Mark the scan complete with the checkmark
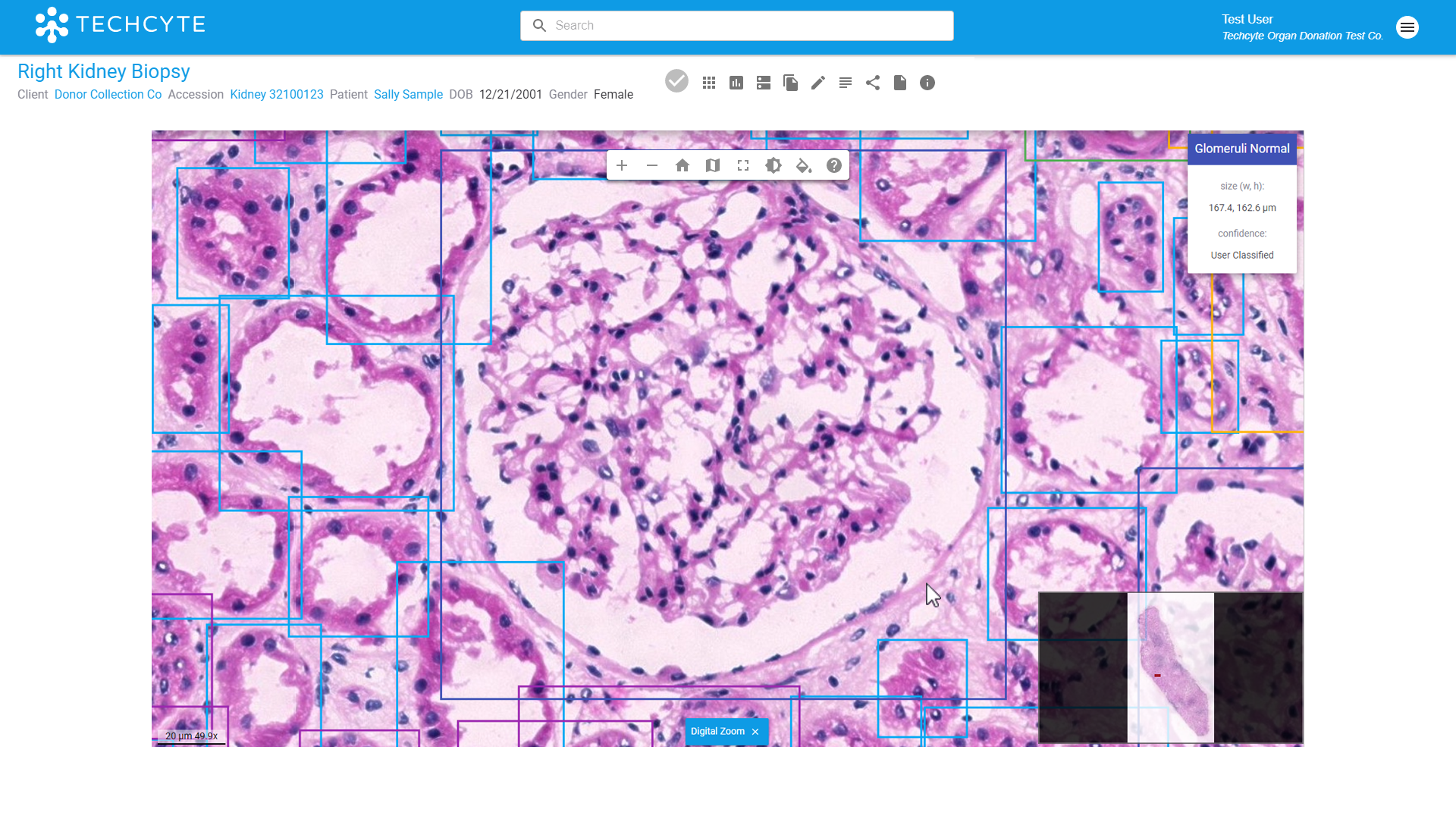The height and width of the screenshot is (819, 1456). pos(676,81)
